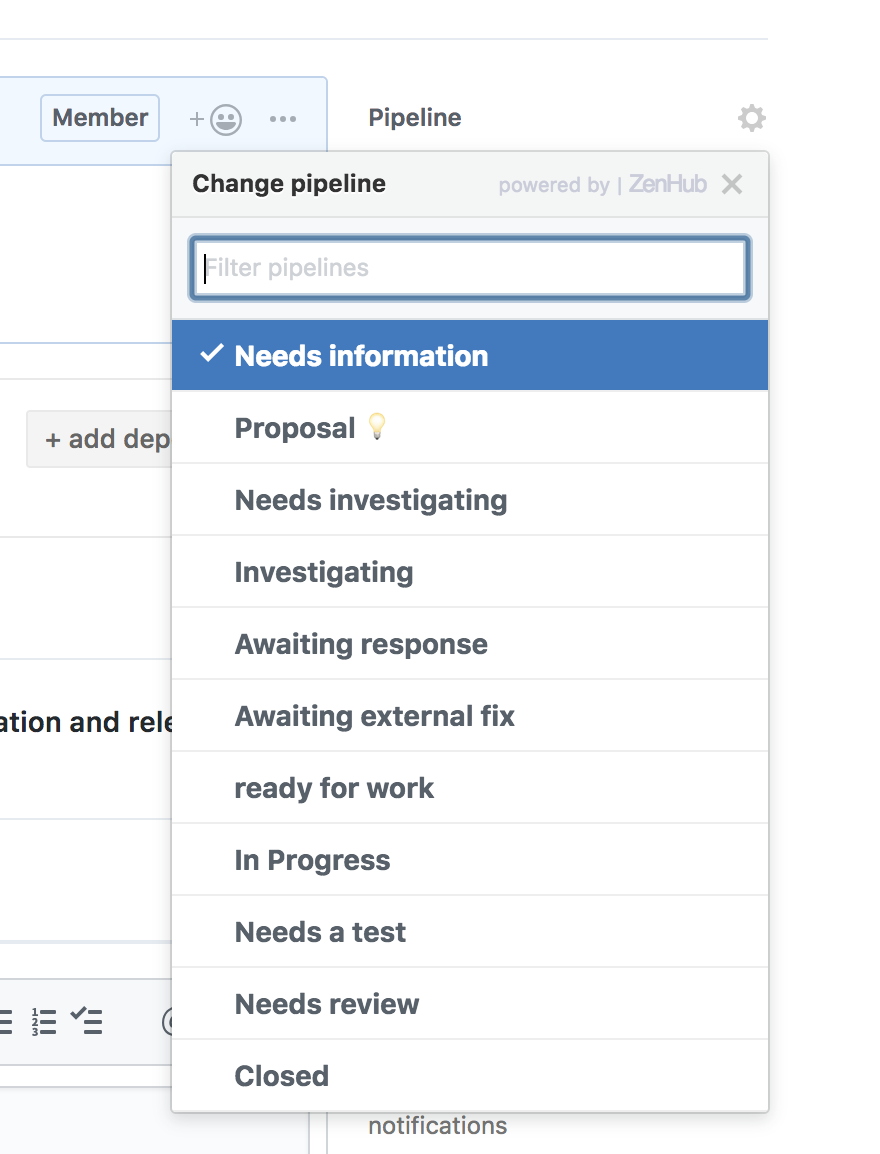
Task: Click the add dependency button
Action: click(x=100, y=439)
